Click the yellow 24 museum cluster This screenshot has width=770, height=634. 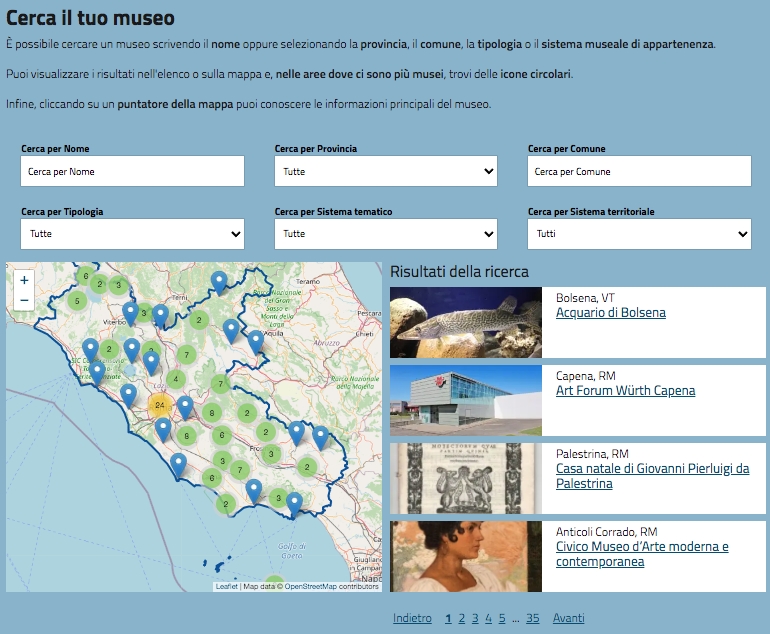pos(159,405)
